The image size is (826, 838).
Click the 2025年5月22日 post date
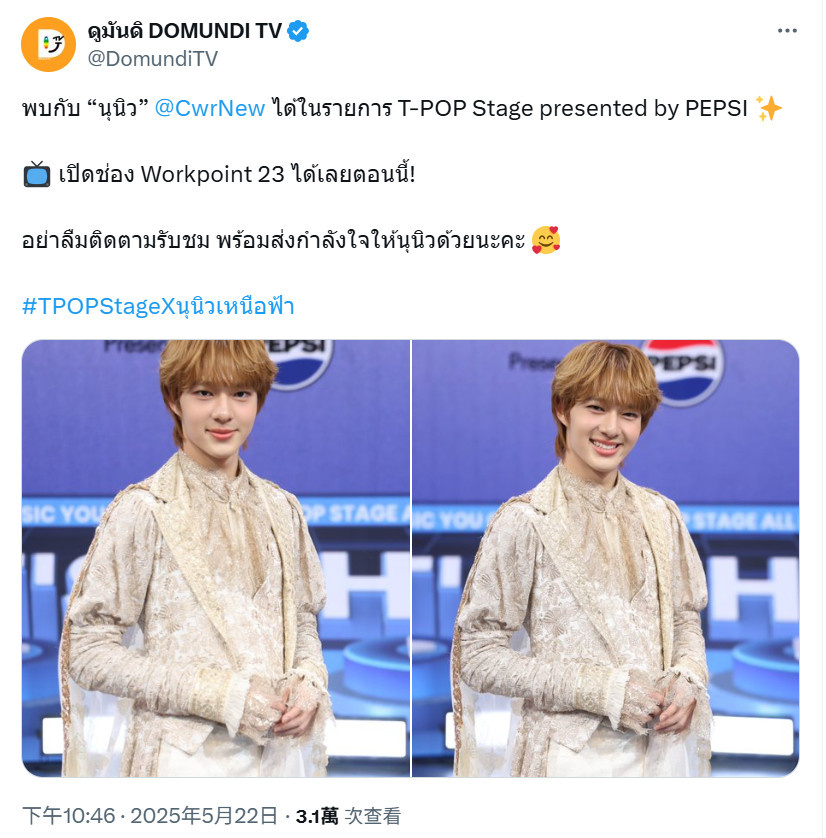pyautogui.click(x=204, y=816)
